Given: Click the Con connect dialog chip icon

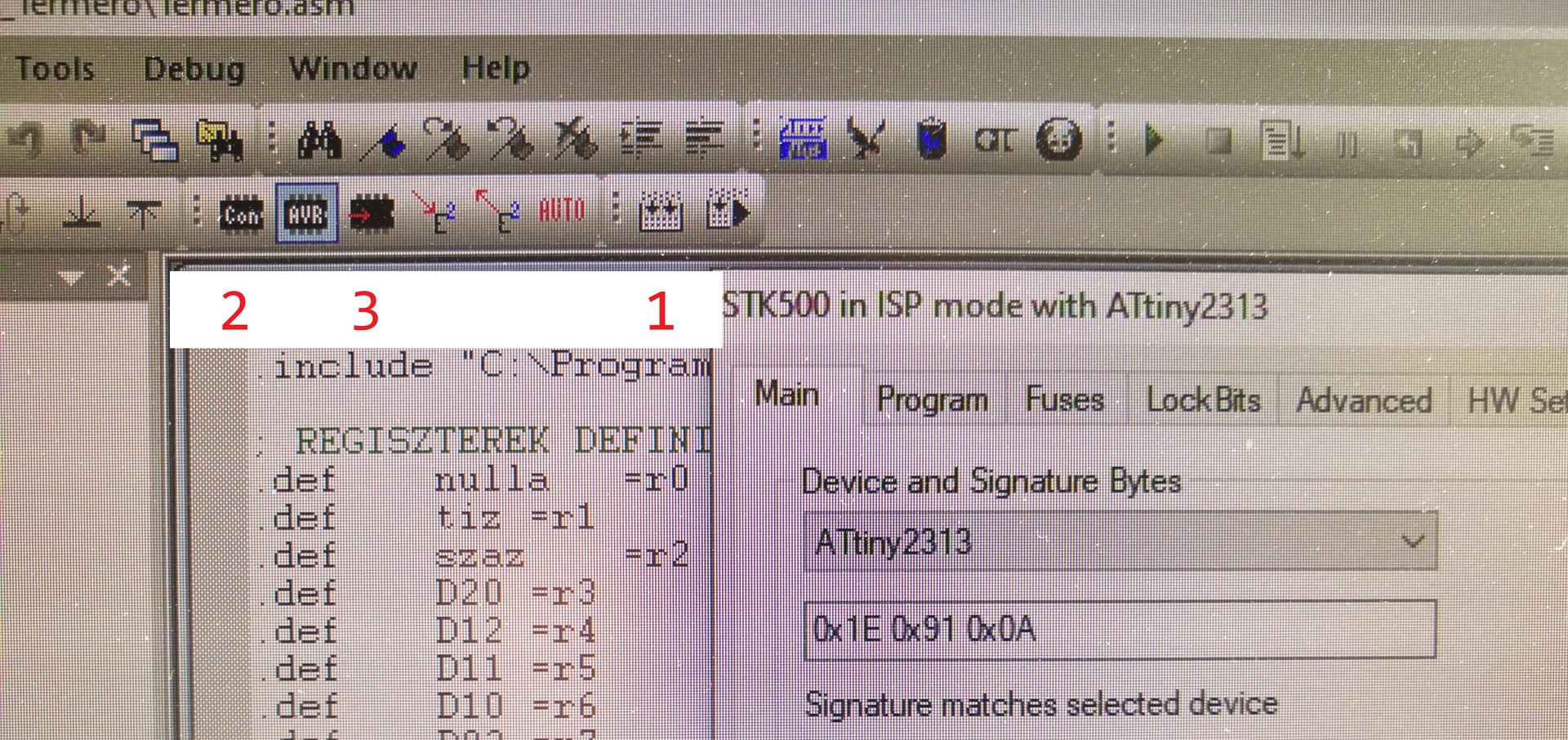Looking at the screenshot, I should pos(241,214).
